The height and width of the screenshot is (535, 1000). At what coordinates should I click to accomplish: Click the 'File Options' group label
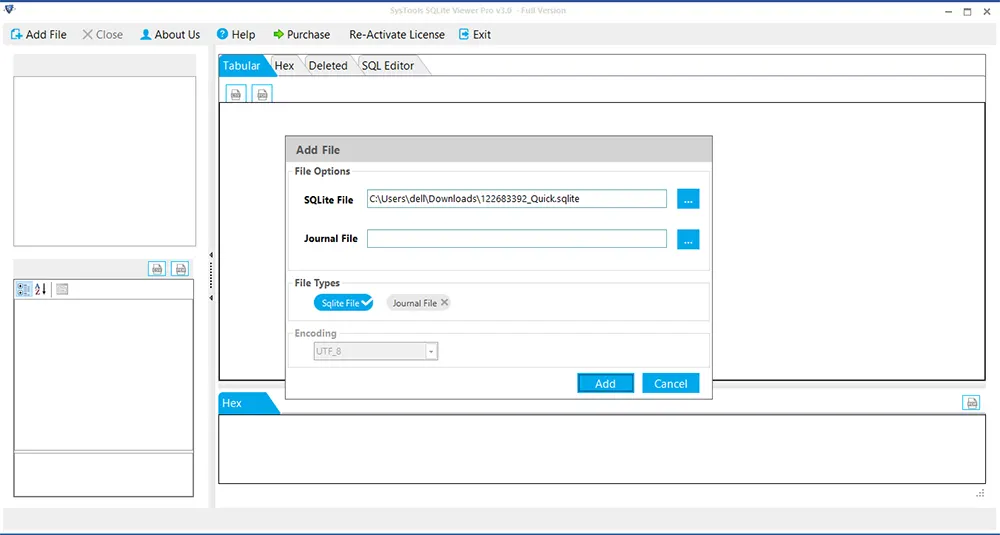(322, 171)
